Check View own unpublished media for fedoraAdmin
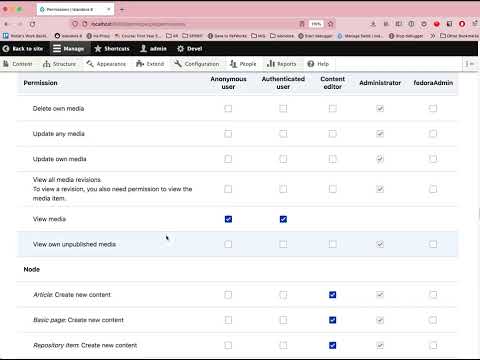Image resolution: width=480 pixels, height=360 pixels. coord(433,244)
